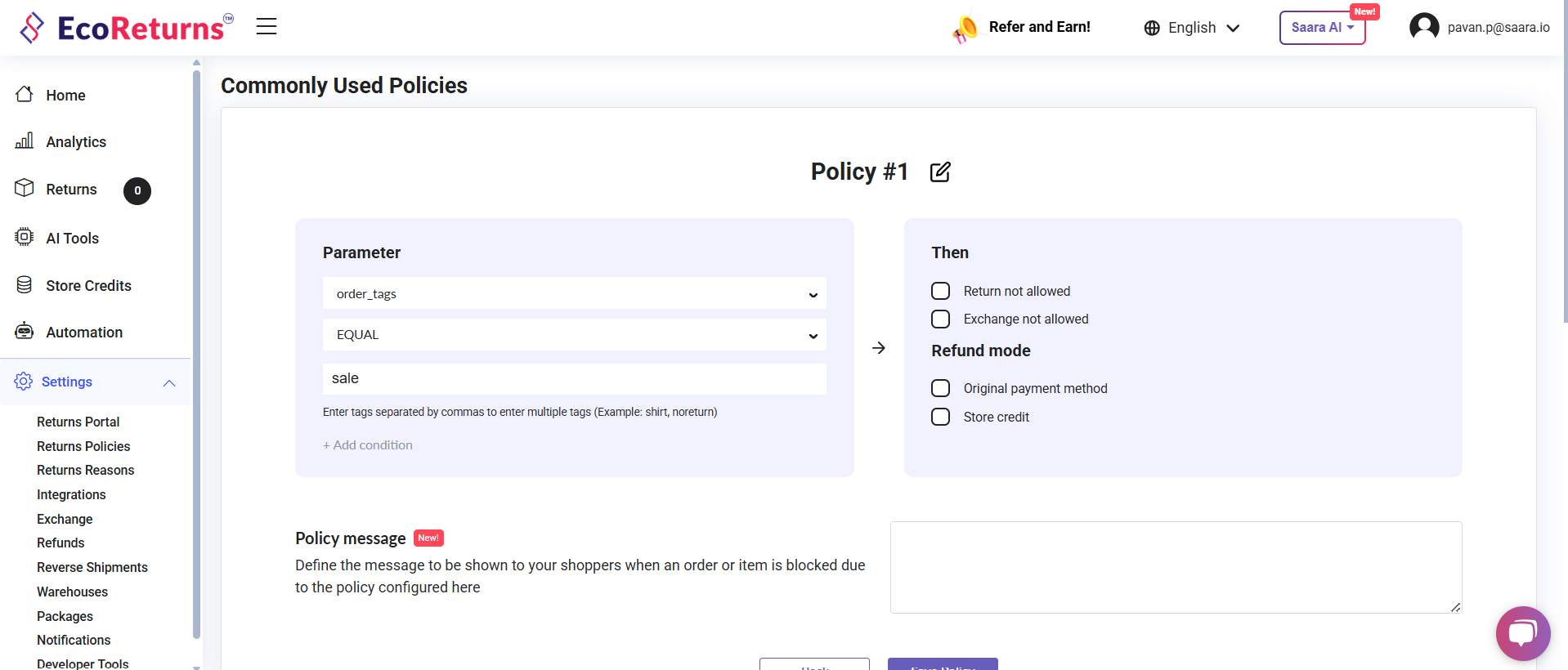Image resolution: width=1568 pixels, height=670 pixels.
Task: Open the order_tags parameter dropdown
Action: coord(574,294)
